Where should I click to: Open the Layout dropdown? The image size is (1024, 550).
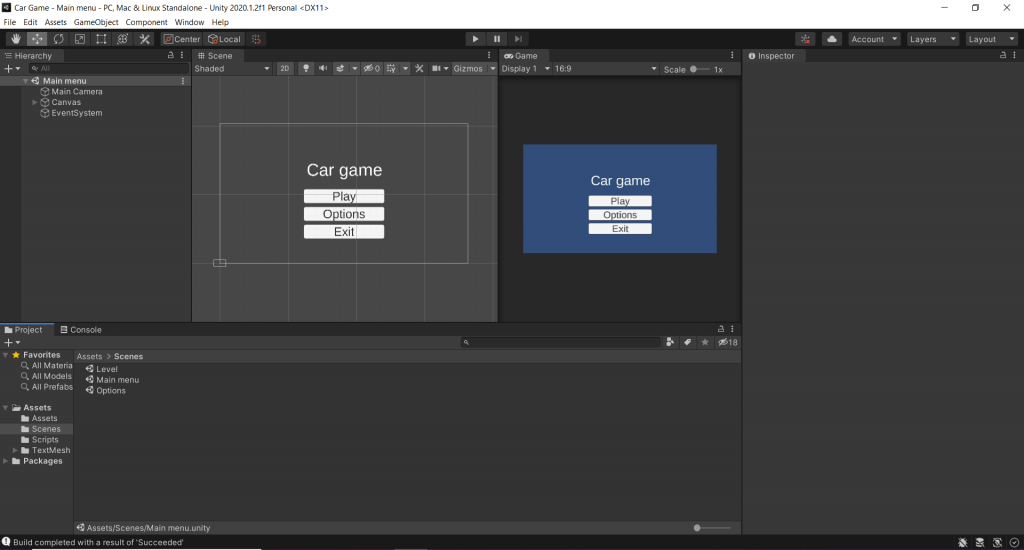(x=991, y=39)
